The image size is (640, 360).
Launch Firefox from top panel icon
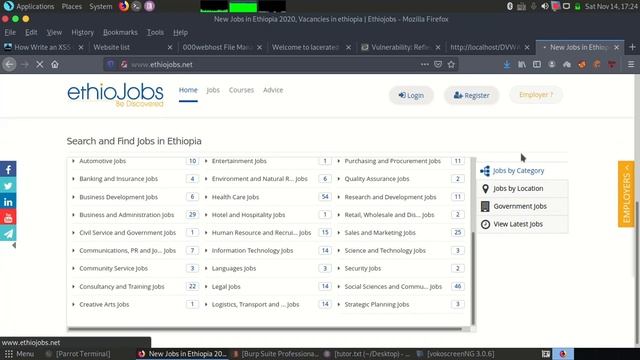[x=124, y=6]
